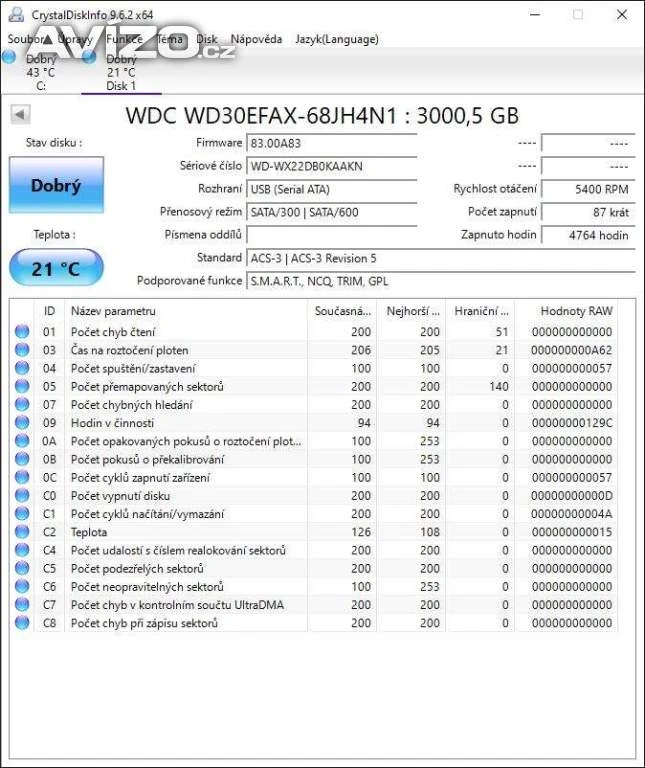Click the CrystalDiskInfo app icon in the title bar
Screen dimensions: 645x768
(16, 15)
